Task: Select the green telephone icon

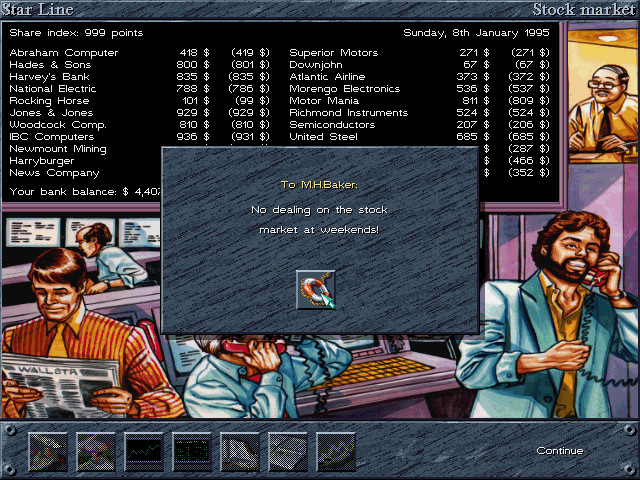Action: coord(336,451)
